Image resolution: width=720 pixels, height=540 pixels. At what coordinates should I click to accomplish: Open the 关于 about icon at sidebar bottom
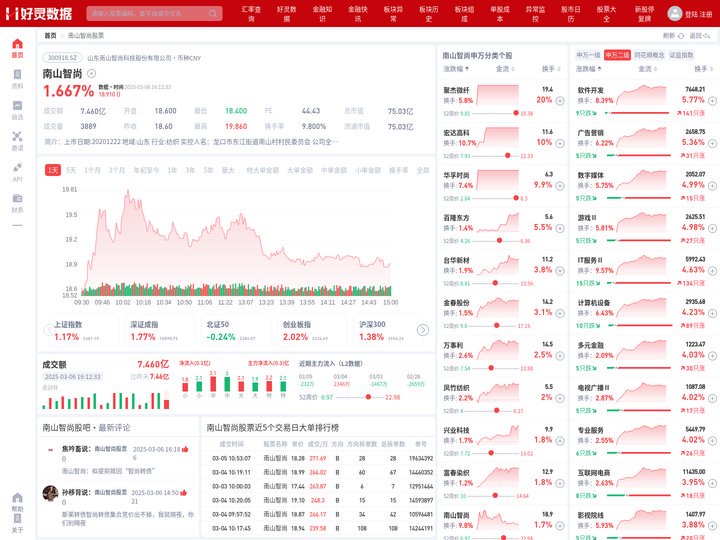point(17,519)
